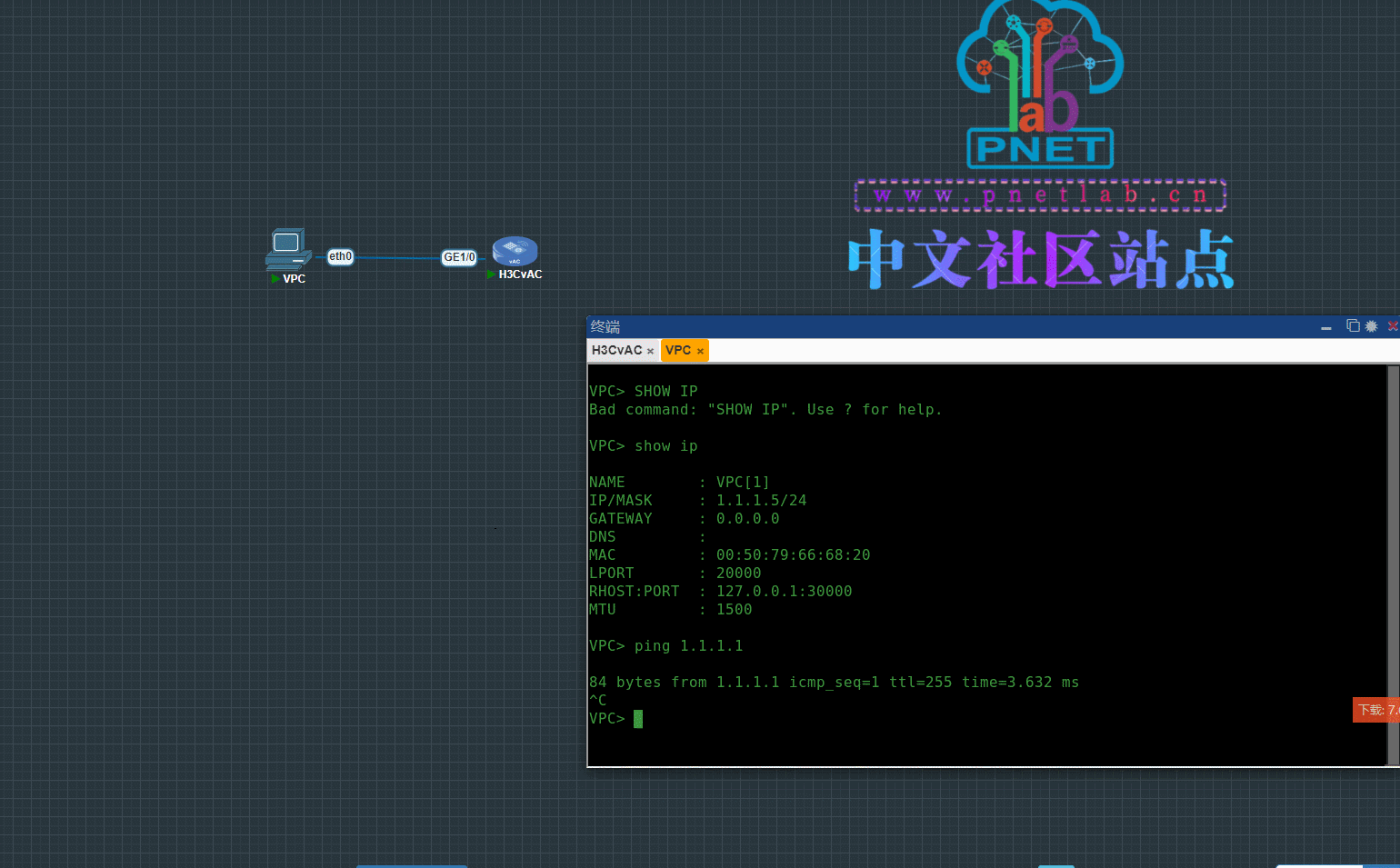Toggle the GE1/0 interface label on the link
Image resolution: width=1400 pixels, height=868 pixels.
459,257
